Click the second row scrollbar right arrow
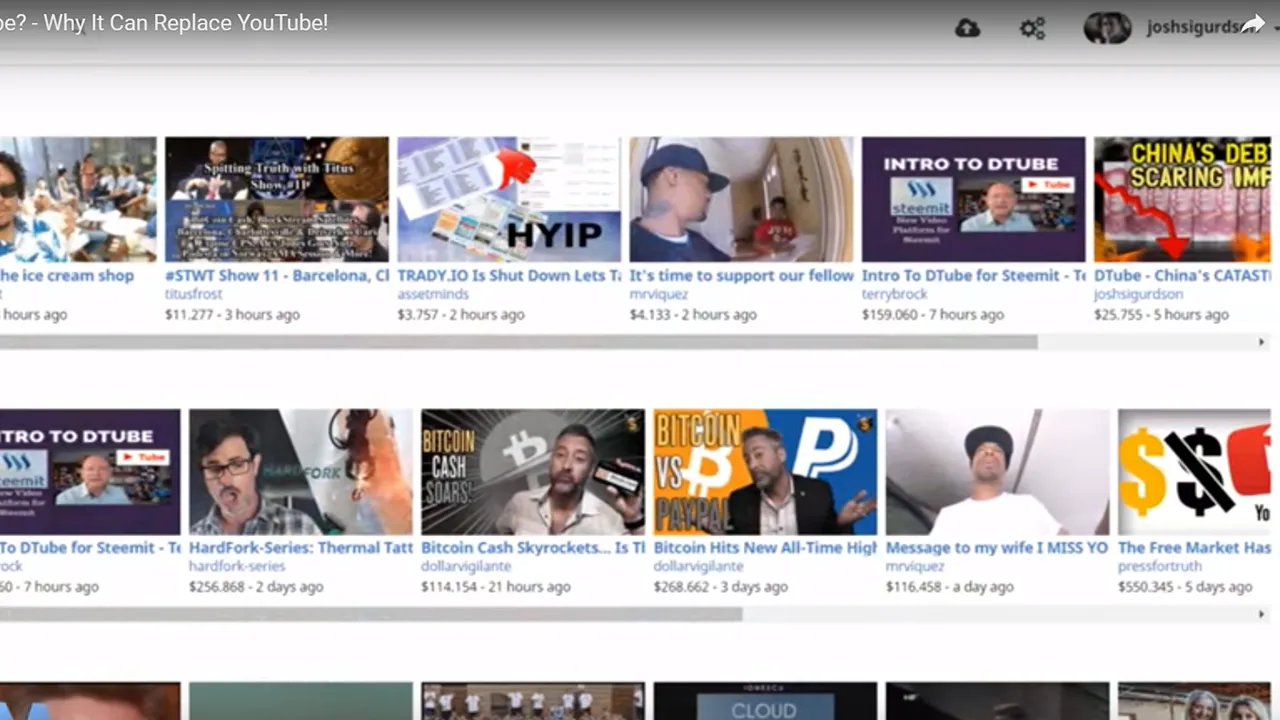1280x720 pixels. (x=1261, y=614)
